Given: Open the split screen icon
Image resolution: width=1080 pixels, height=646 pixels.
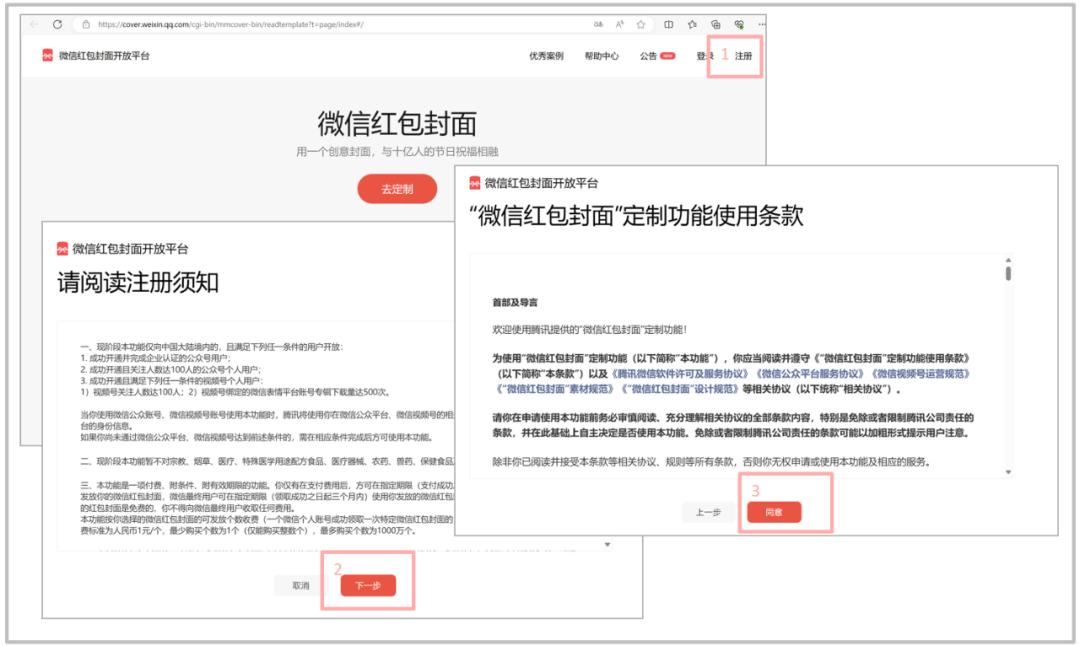Looking at the screenshot, I should click(x=669, y=24).
